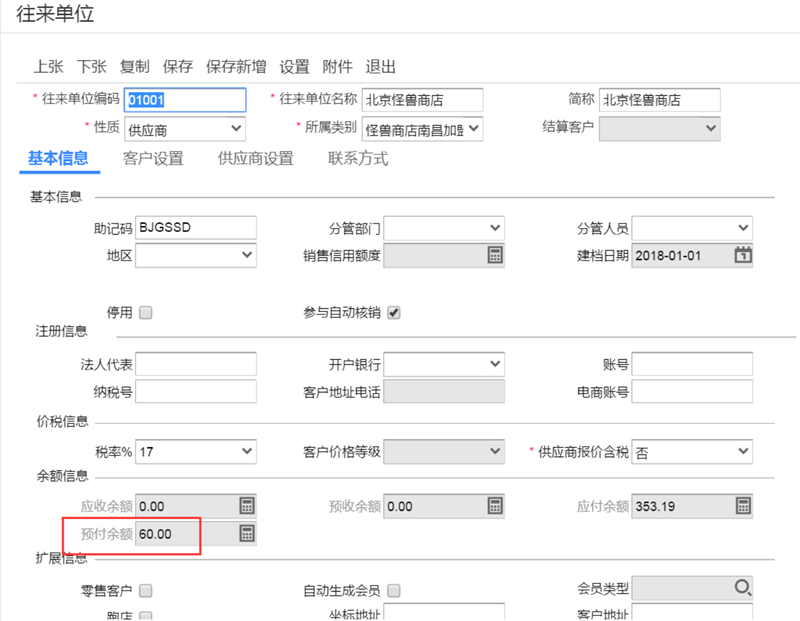Enable 自动生成会员 checkbox
Screen dimensions: 800x621
pyautogui.click(x=394, y=590)
